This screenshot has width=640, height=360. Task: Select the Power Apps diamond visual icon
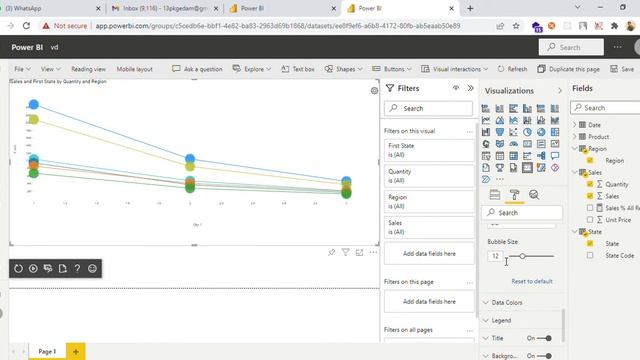pyautogui.click(x=555, y=168)
